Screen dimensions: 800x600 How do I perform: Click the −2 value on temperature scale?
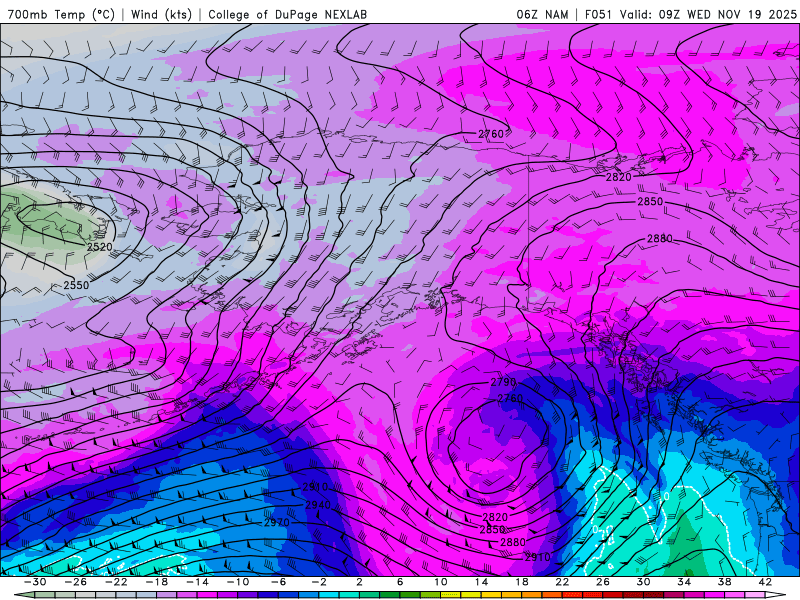click(x=319, y=582)
